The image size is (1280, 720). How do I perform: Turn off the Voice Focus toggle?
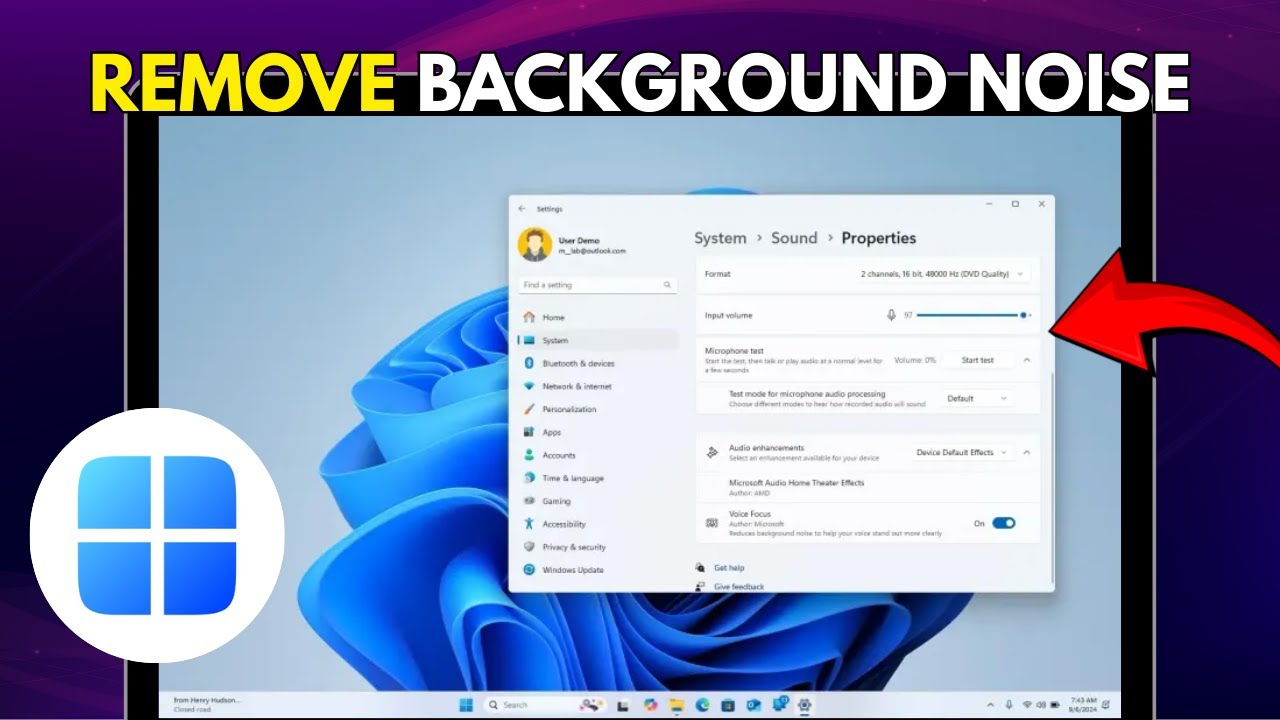1003,523
